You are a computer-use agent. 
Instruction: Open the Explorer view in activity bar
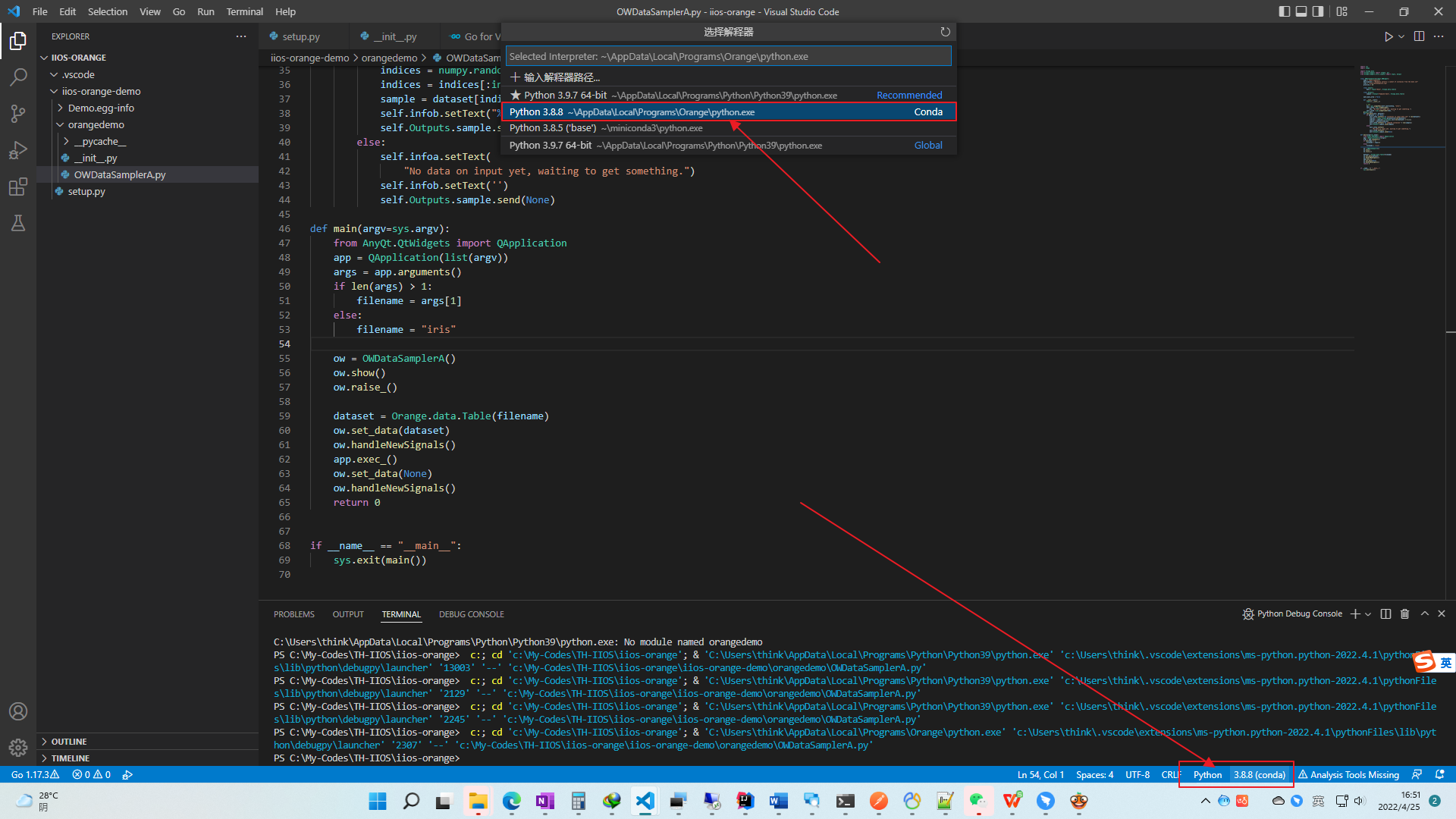pyautogui.click(x=18, y=40)
